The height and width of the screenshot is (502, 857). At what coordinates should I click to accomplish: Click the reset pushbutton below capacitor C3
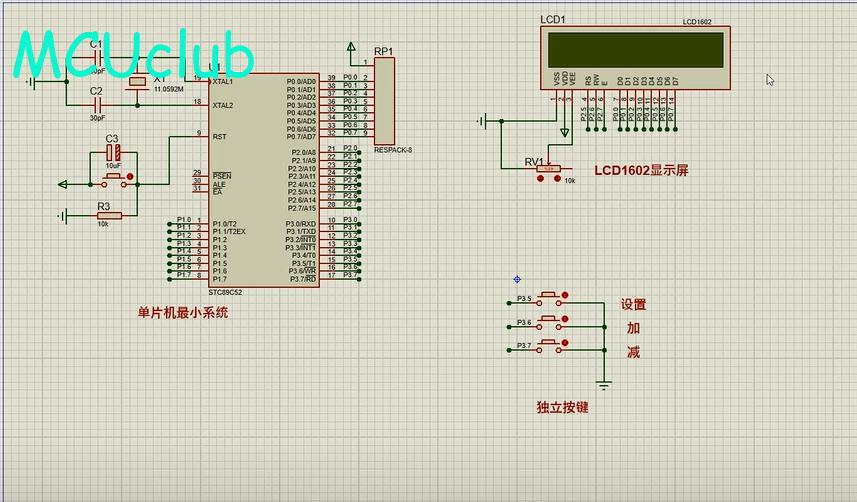pyautogui.click(x=114, y=179)
